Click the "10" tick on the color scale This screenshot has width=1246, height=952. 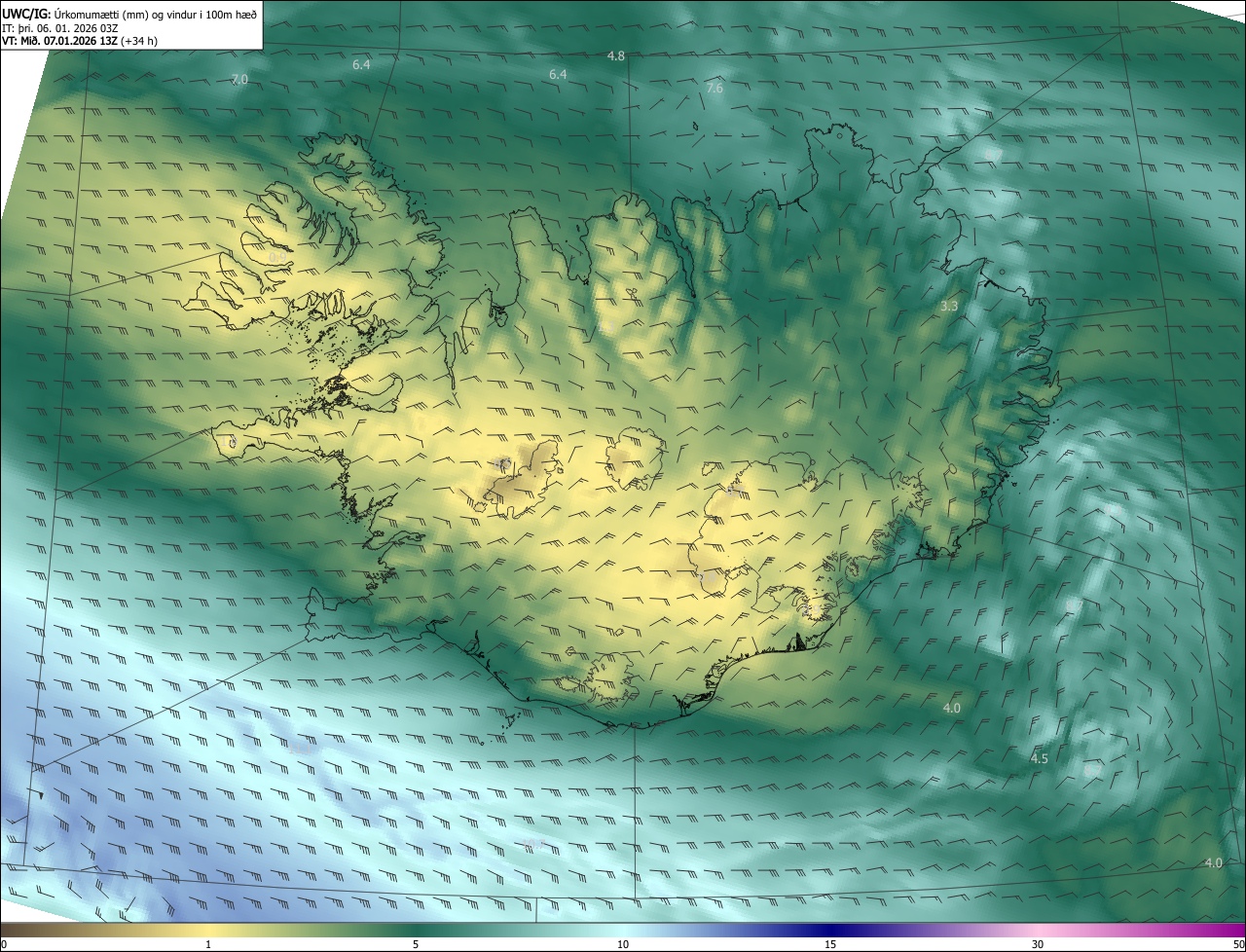click(623, 944)
